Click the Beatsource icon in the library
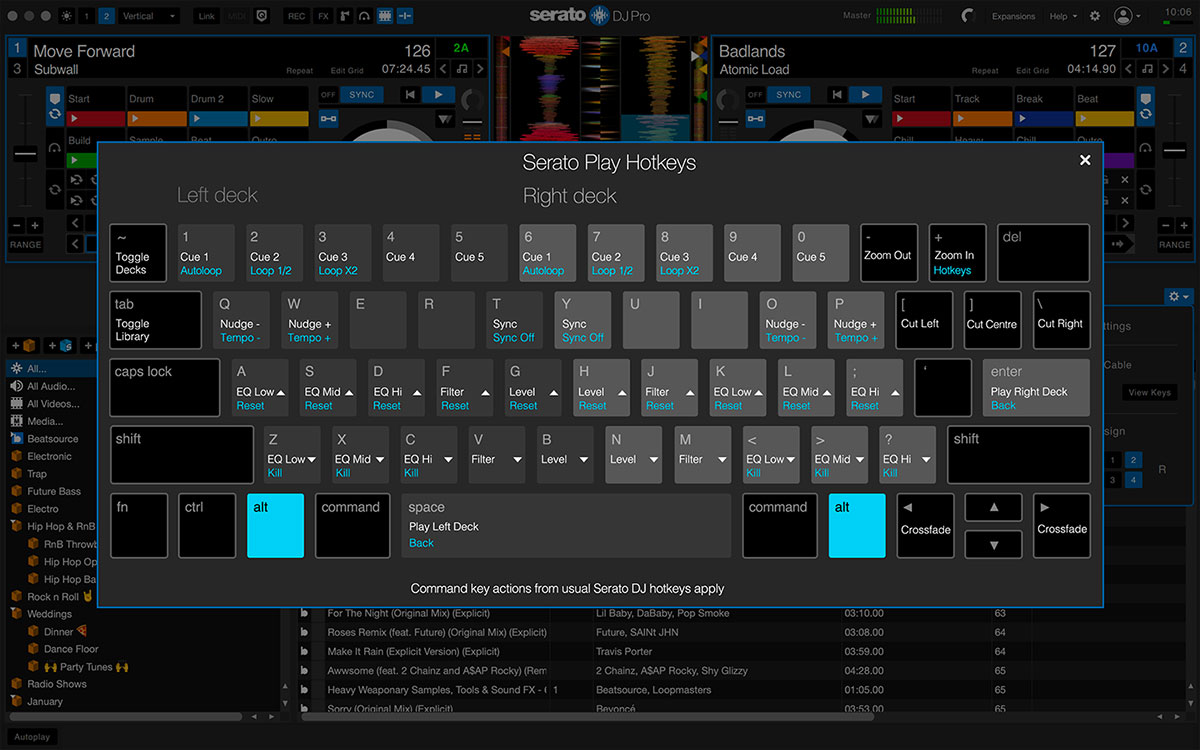The image size is (1200, 750). pyautogui.click(x=16, y=438)
